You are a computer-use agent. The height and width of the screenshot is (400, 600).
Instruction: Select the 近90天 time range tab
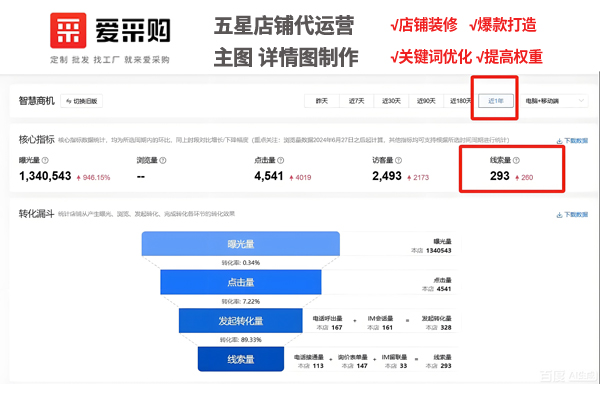click(x=426, y=101)
